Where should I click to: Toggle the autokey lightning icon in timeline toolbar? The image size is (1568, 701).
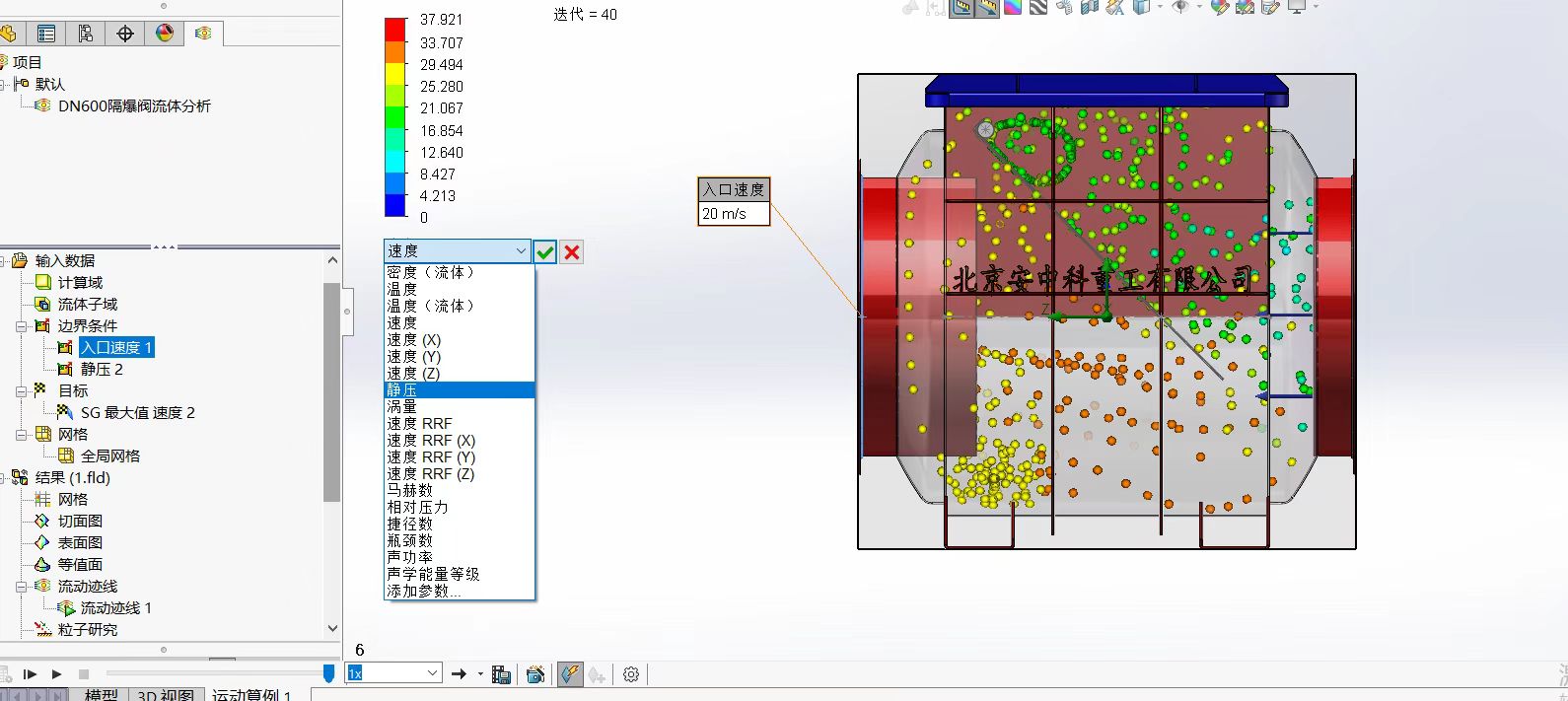pos(570,674)
